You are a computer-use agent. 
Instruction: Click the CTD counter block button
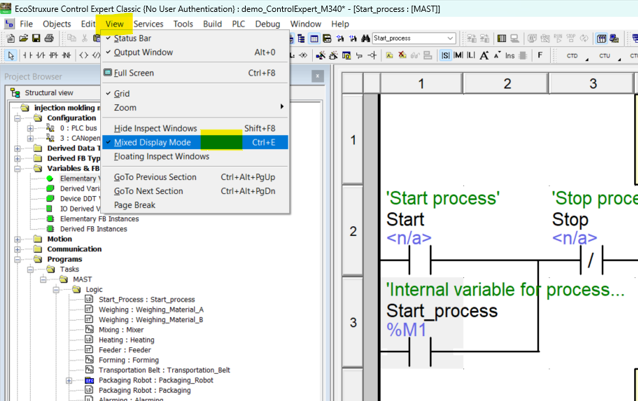click(x=572, y=56)
